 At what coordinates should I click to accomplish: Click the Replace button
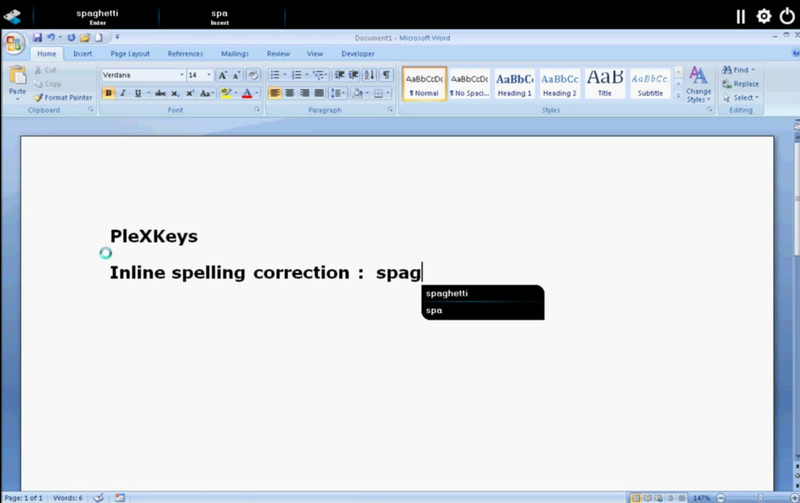pyautogui.click(x=740, y=84)
